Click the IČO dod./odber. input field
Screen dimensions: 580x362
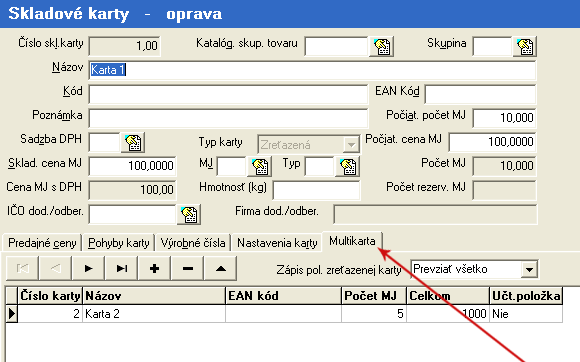(x=132, y=214)
